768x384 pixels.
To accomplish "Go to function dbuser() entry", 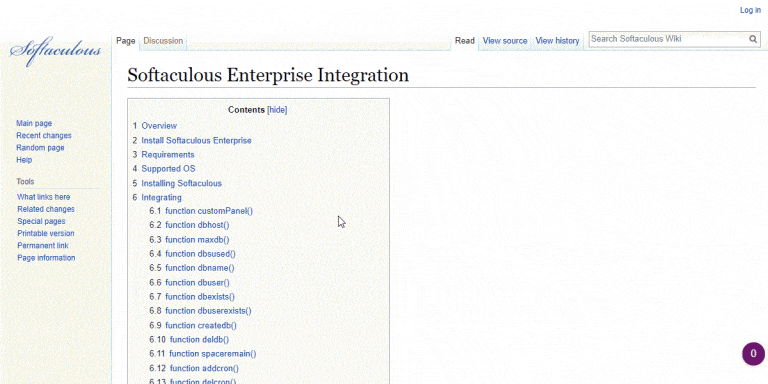I will 197,283.
